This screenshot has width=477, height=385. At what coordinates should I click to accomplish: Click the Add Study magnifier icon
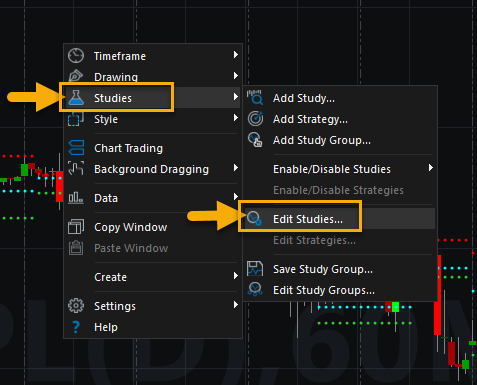[255, 97]
